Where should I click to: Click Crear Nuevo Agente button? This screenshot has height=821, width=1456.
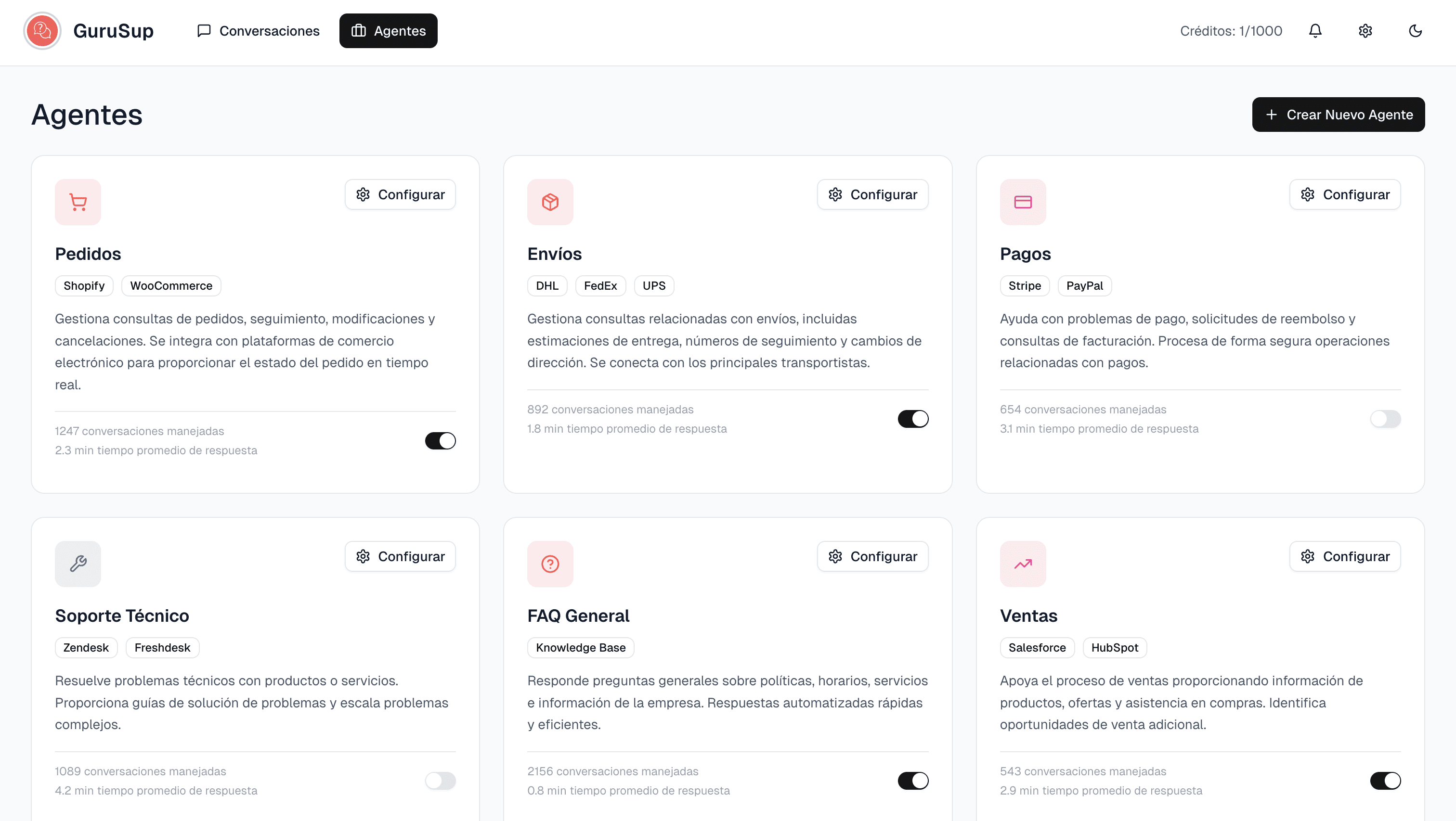1338,114
